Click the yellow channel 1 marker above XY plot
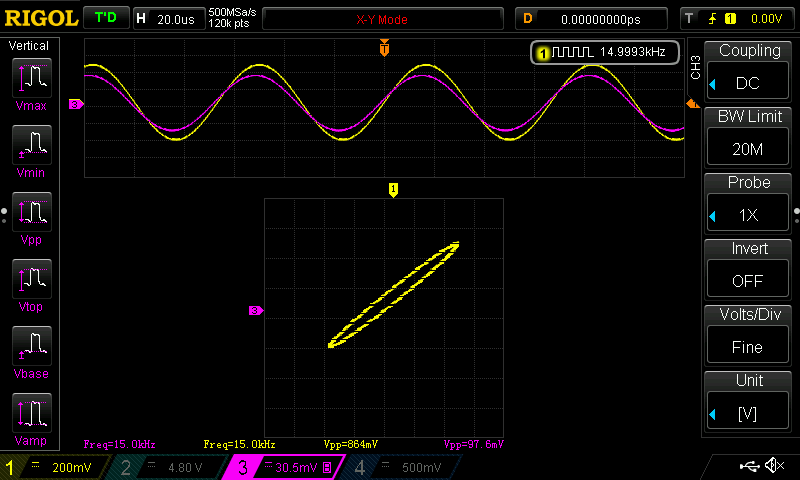Viewport: 800px width, 480px height. point(393,190)
